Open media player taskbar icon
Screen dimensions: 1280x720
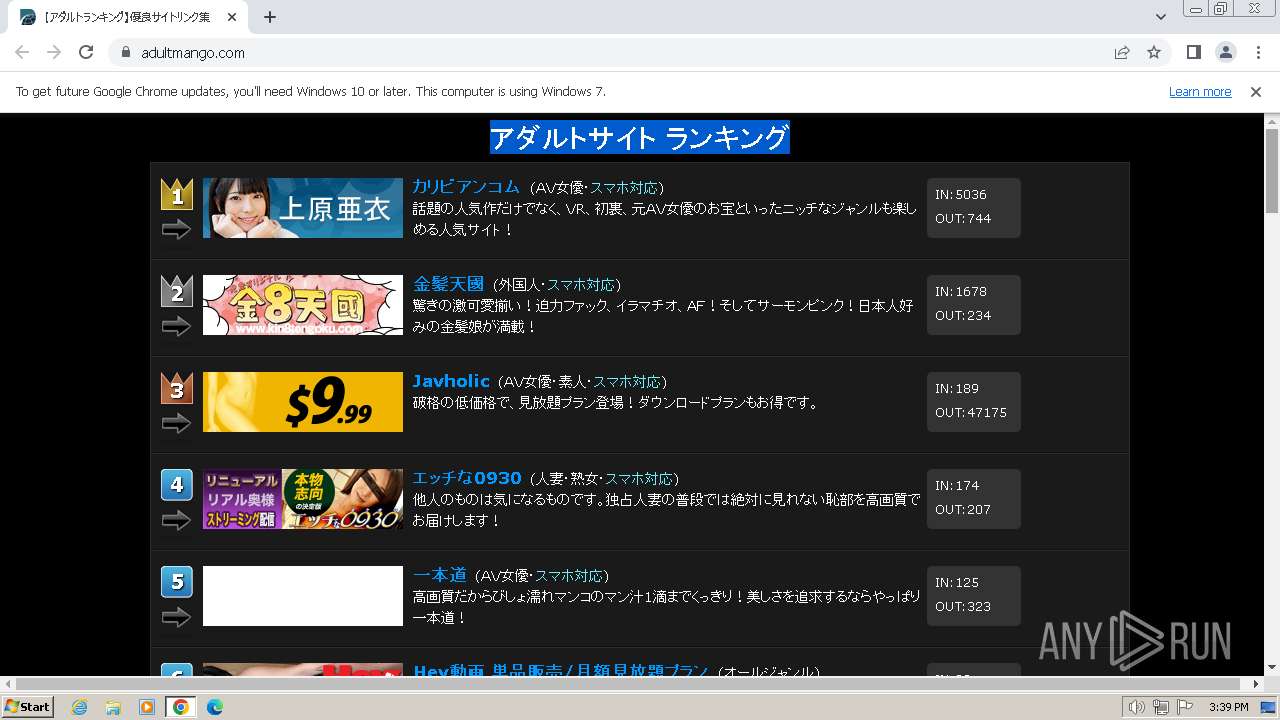click(147, 707)
